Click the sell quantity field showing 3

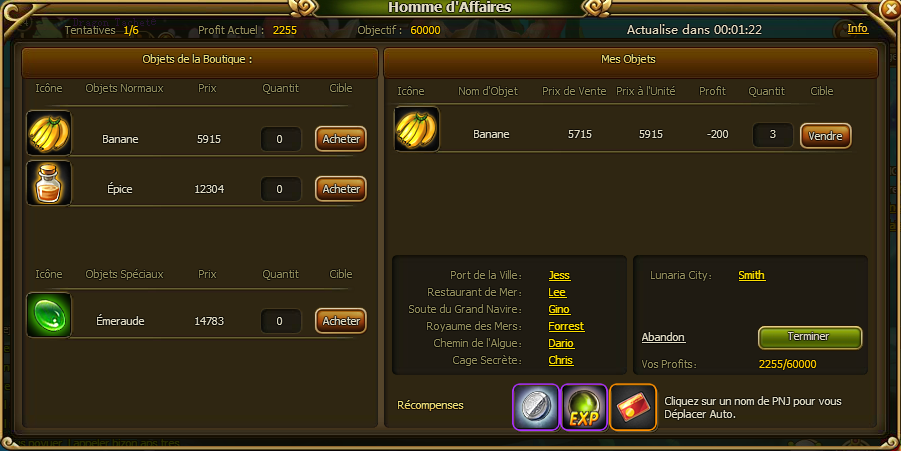pos(773,134)
